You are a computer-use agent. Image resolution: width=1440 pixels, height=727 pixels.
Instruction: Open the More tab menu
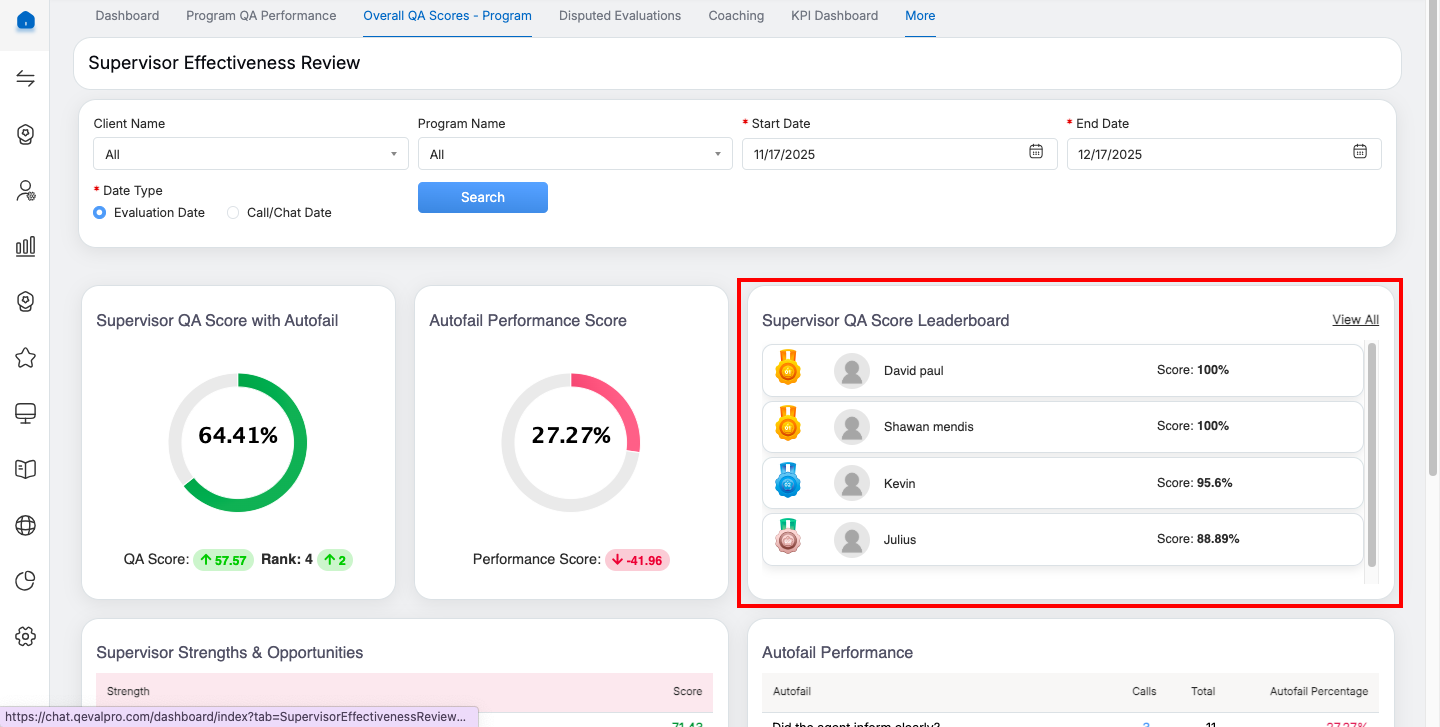pyautogui.click(x=920, y=16)
